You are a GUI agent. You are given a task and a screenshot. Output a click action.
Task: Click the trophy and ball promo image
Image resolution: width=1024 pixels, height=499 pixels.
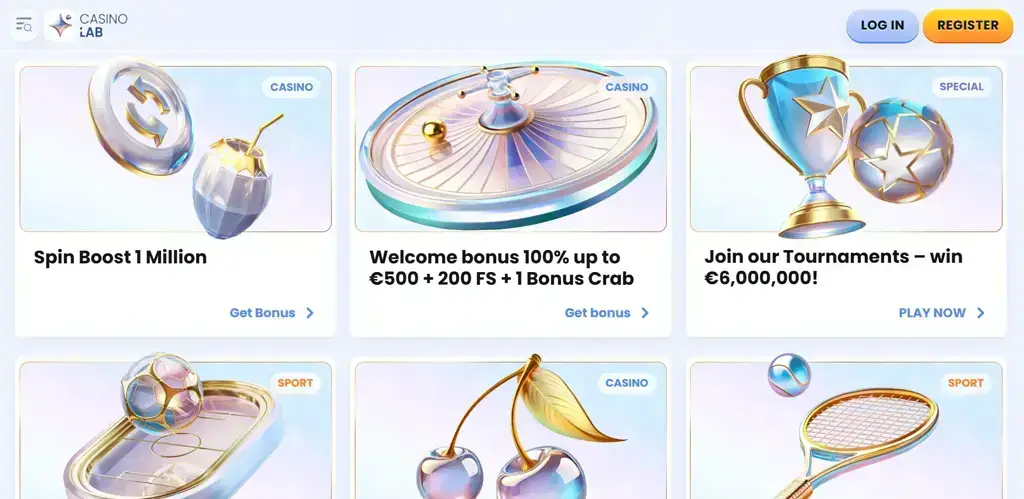point(846,147)
